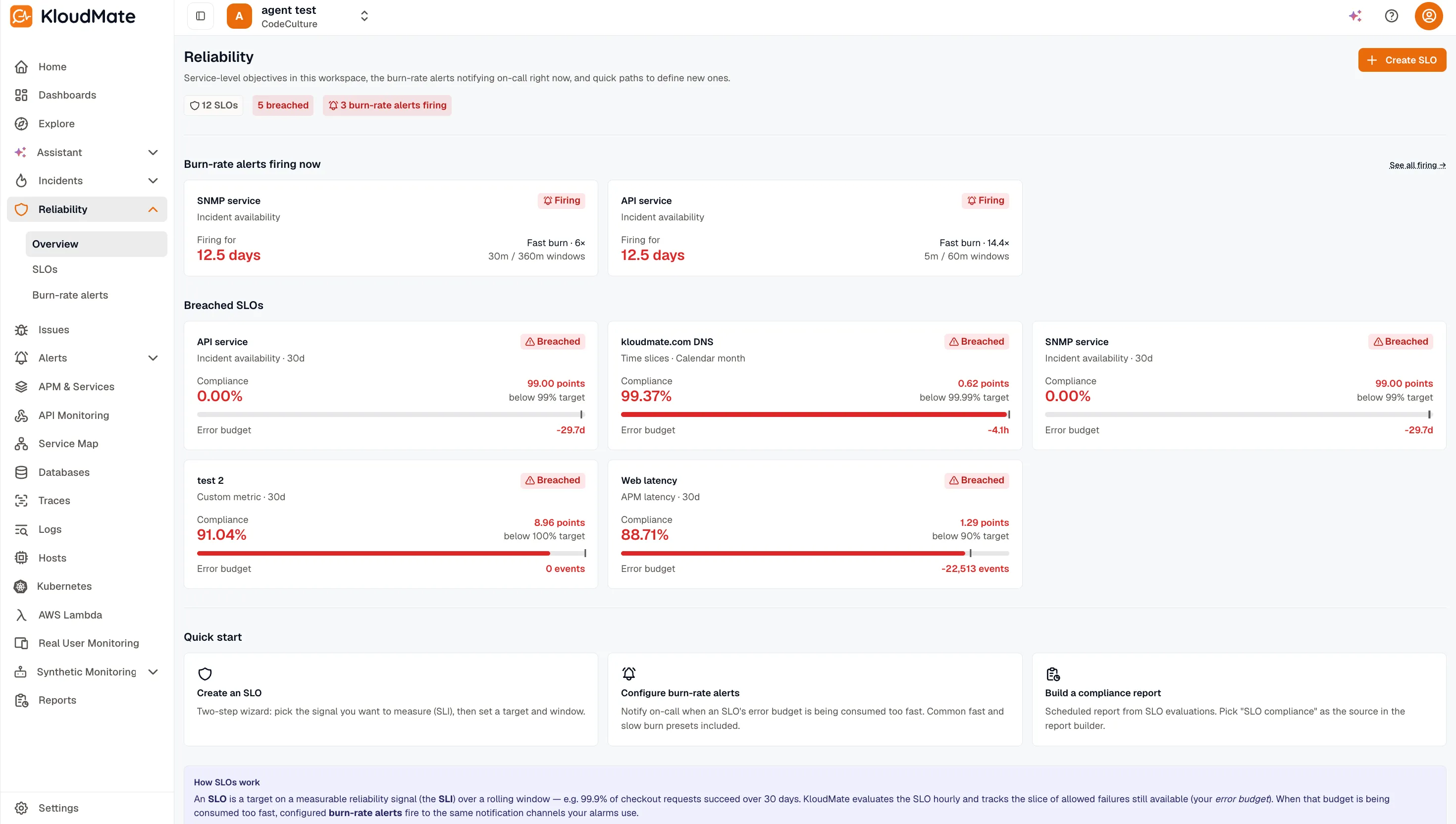Screen dimensions: 1456x824
Task: Follow the See all firing link
Action: pos(1417,165)
